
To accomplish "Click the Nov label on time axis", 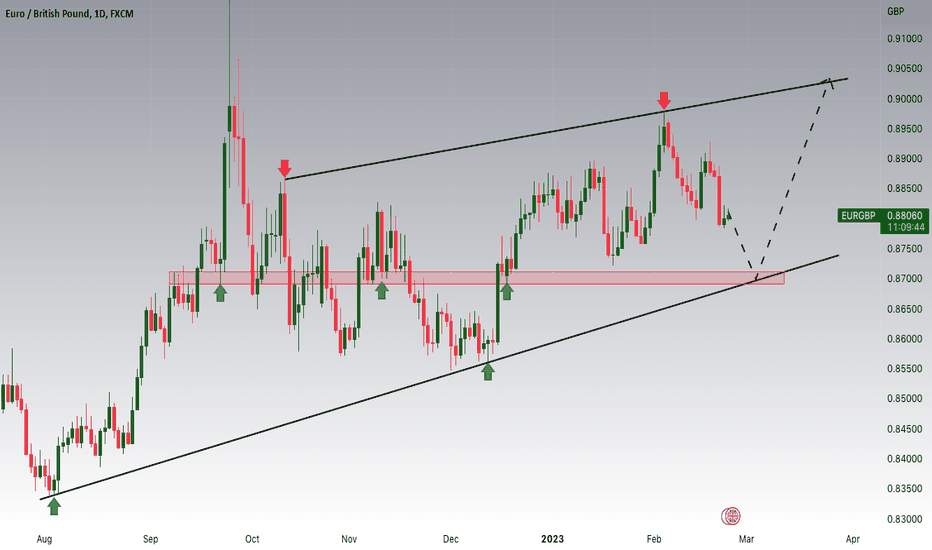I will click(x=349, y=539).
